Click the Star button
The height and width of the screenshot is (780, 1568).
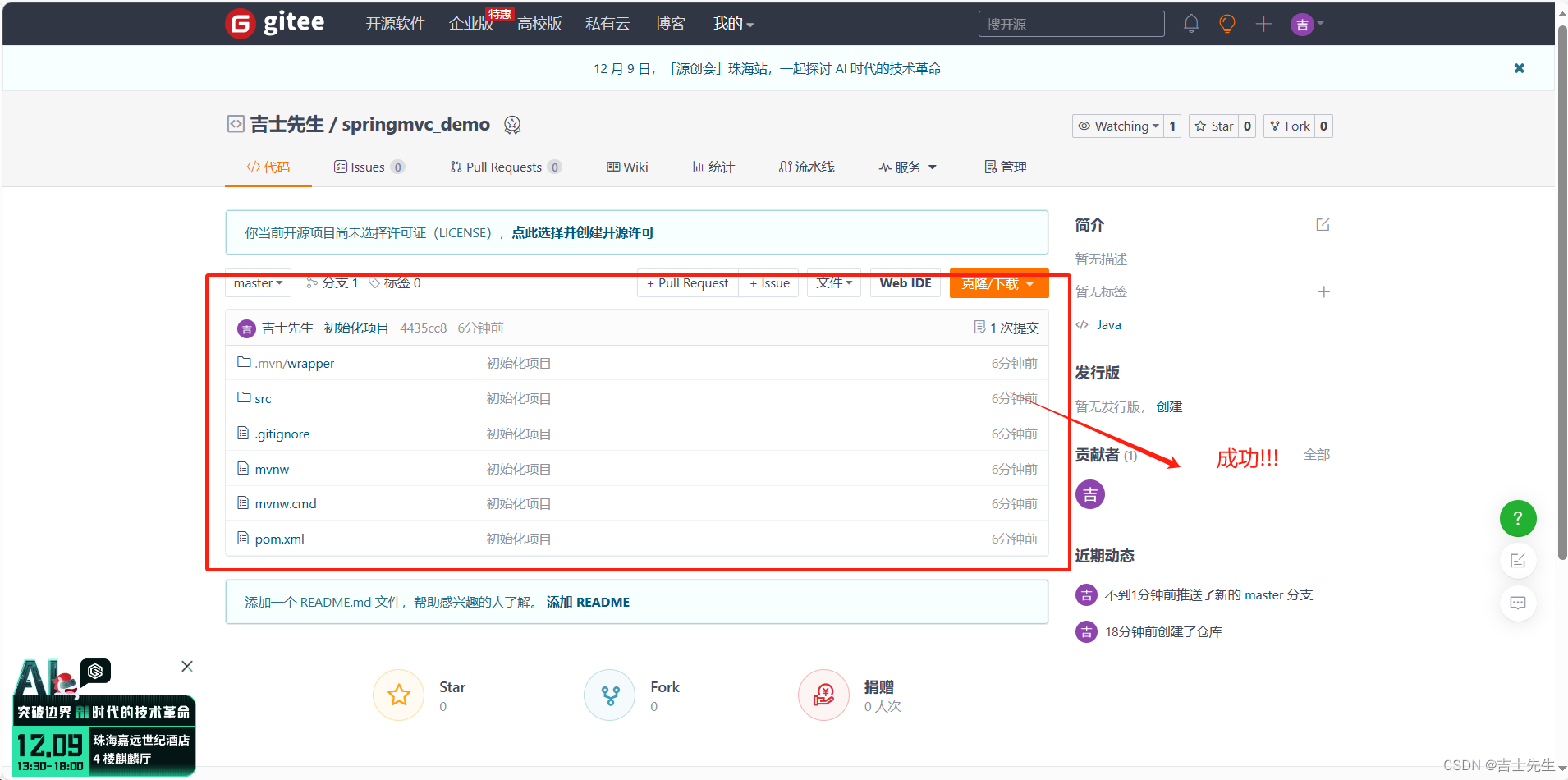(x=1214, y=126)
